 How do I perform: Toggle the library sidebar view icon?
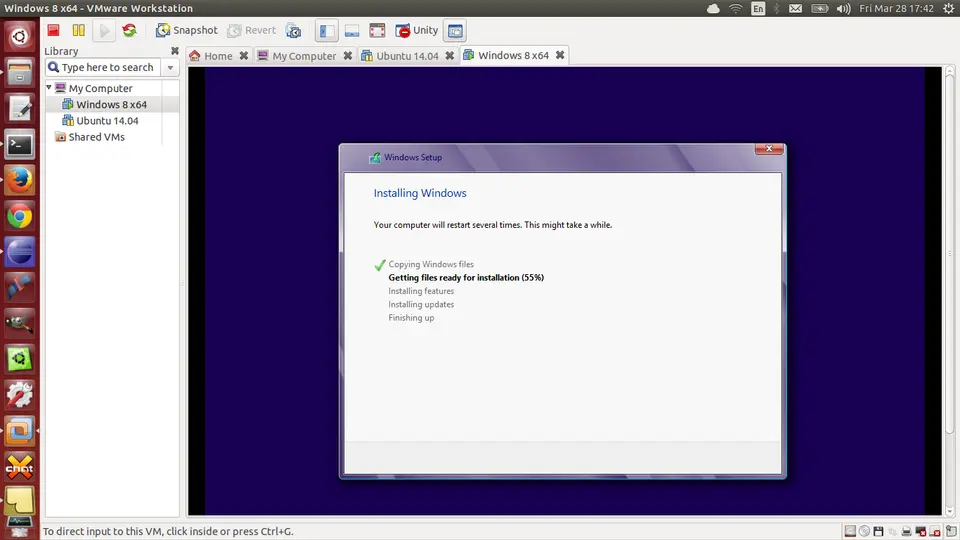click(x=326, y=31)
